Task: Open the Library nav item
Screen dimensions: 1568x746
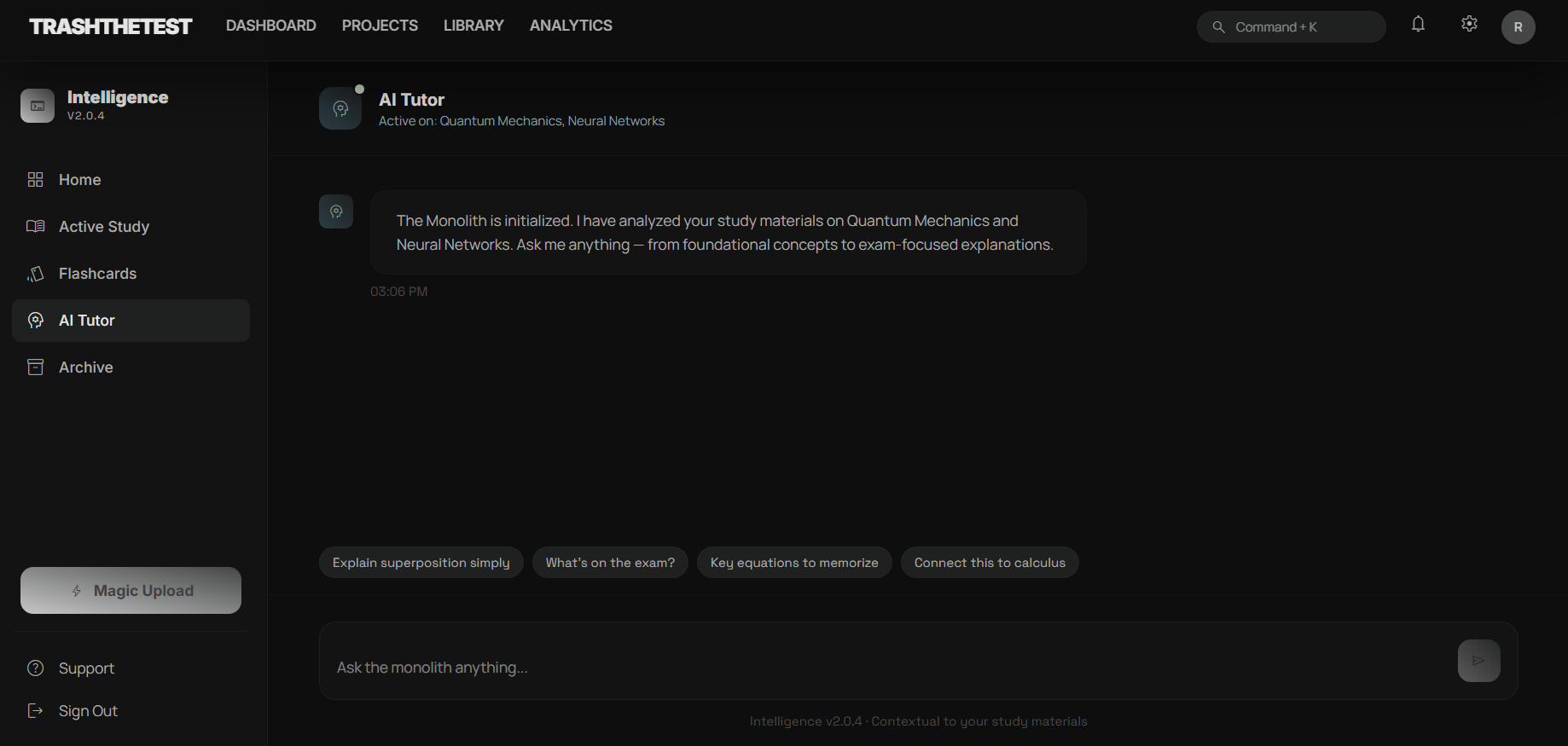Action: tap(473, 26)
